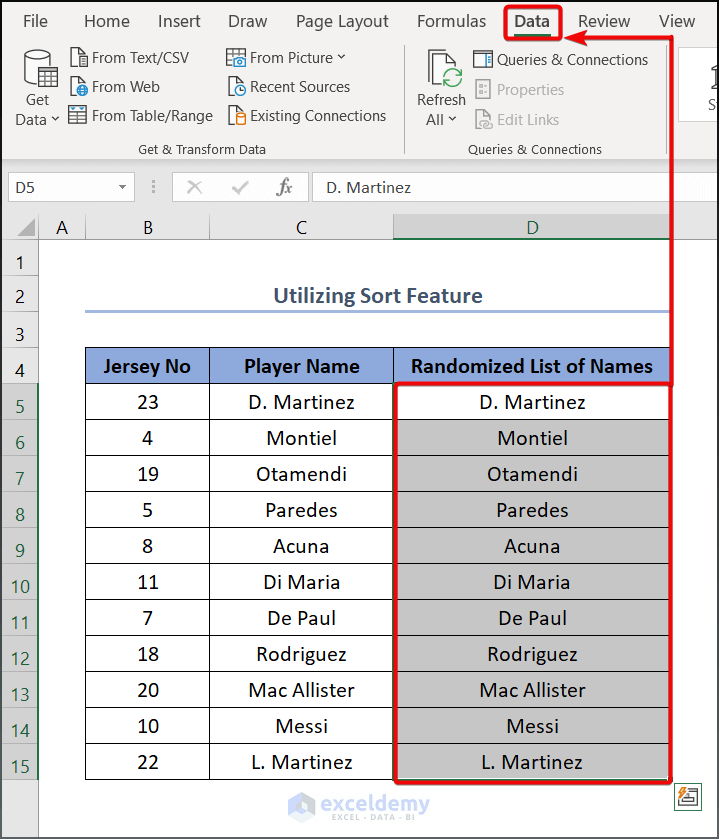Open the Name Box dropdown arrow
This screenshot has height=839, width=719.
[x=123, y=187]
